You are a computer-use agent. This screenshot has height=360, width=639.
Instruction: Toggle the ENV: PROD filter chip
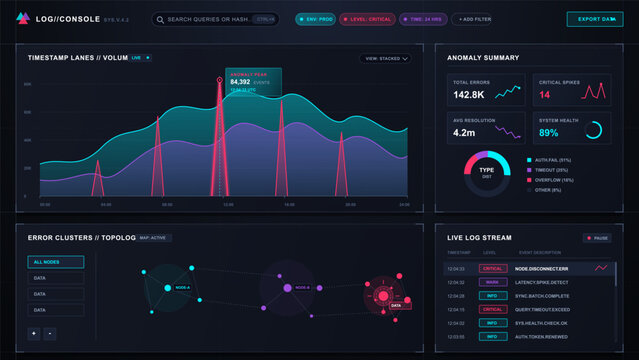[315, 19]
